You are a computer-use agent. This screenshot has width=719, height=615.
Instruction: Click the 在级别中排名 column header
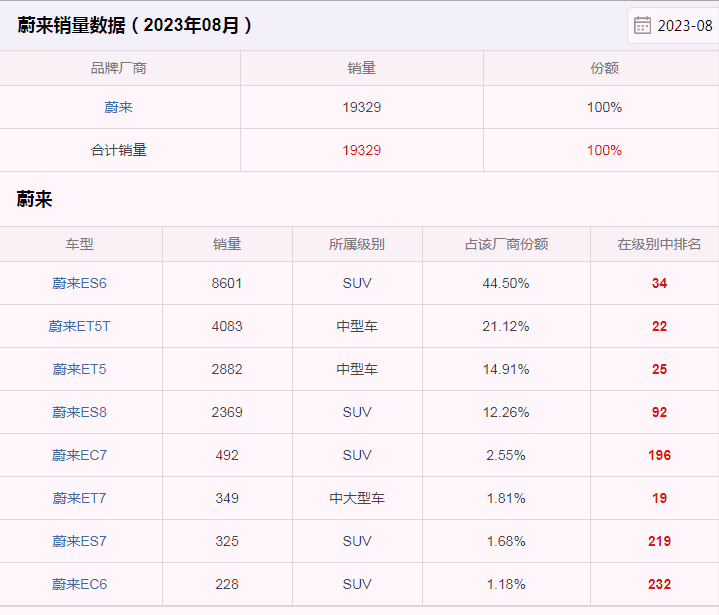pos(659,244)
